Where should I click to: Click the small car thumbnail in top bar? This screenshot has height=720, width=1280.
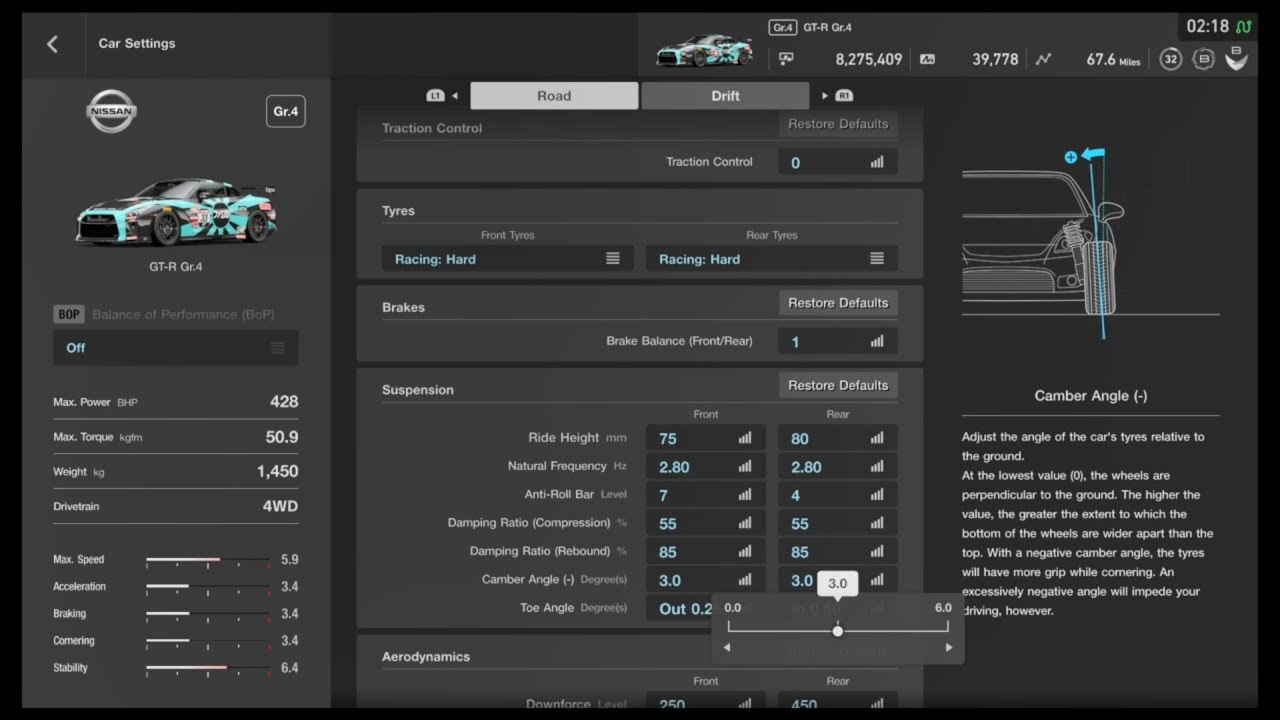(x=704, y=50)
